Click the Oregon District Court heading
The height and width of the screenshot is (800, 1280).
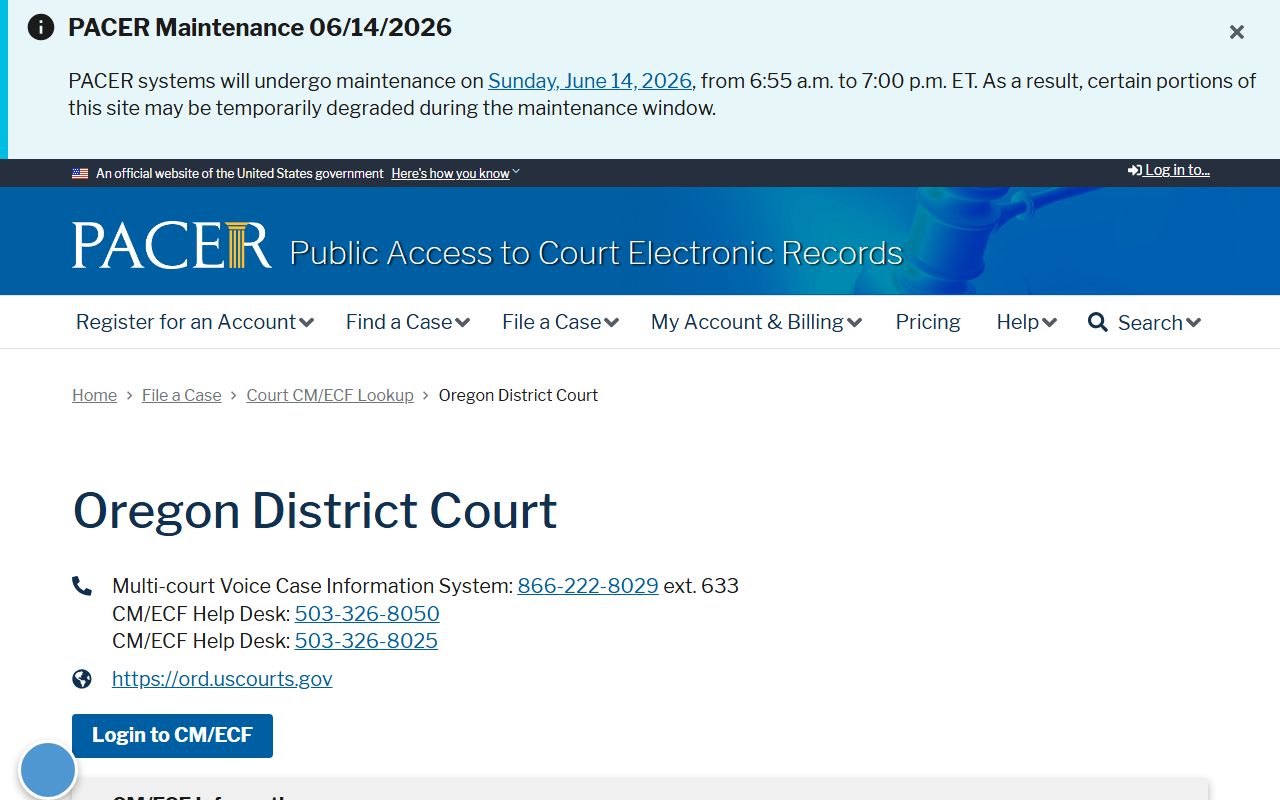coord(315,510)
